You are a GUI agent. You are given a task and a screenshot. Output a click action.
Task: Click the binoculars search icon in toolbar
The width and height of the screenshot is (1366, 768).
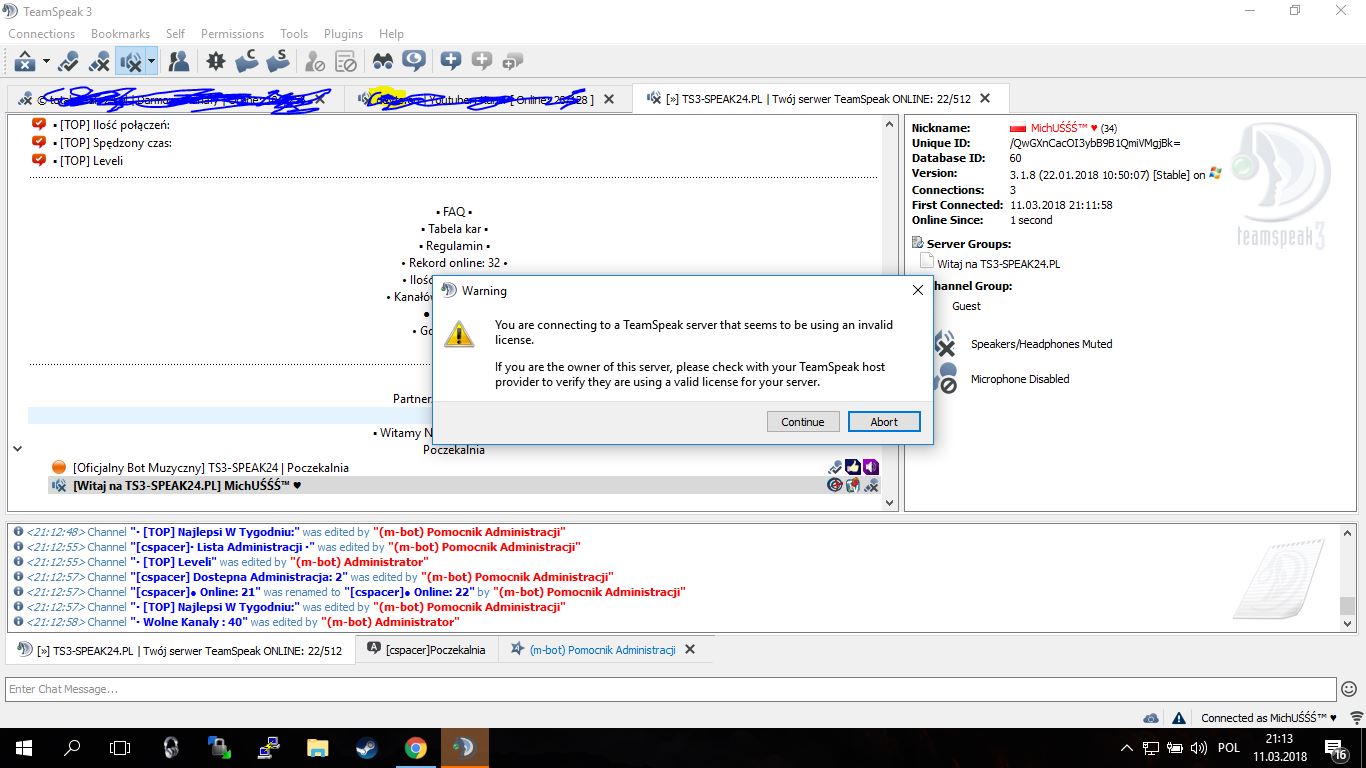[x=383, y=62]
